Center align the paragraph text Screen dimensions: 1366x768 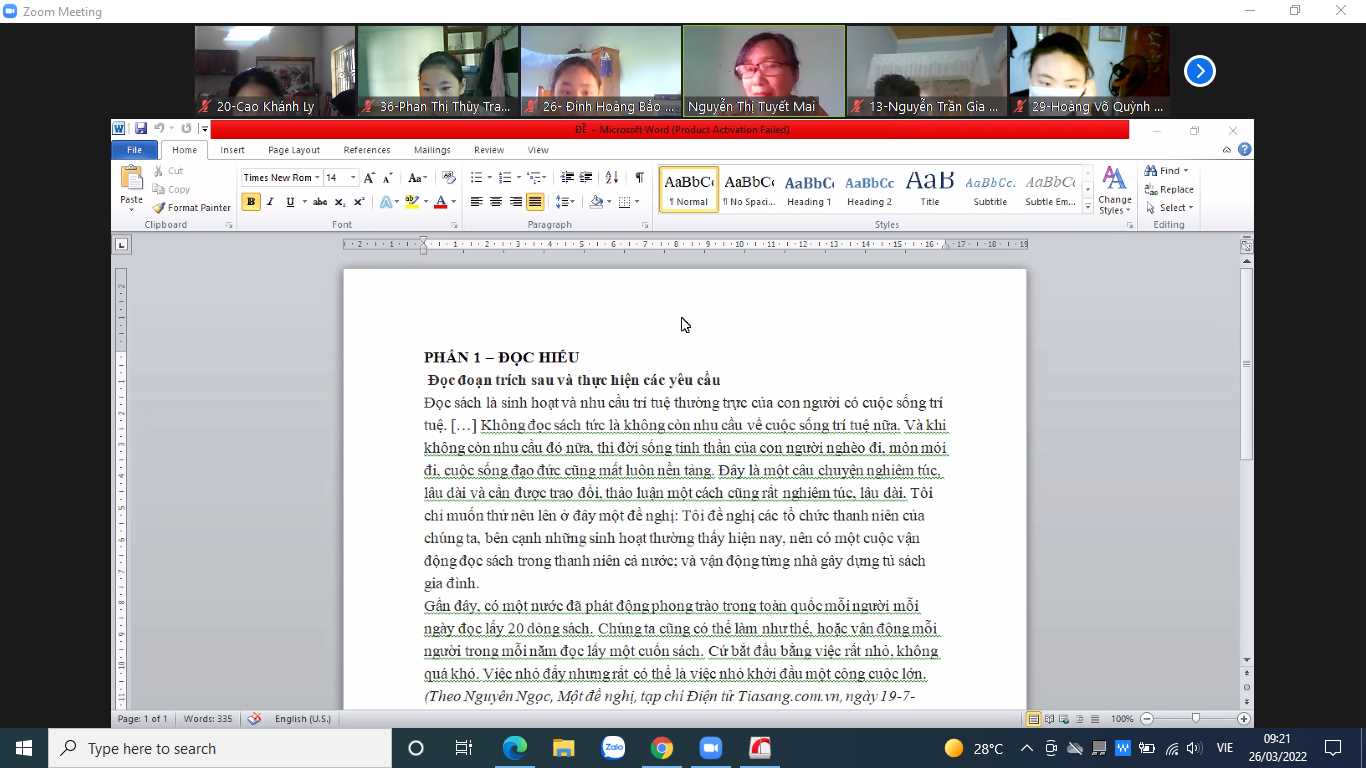(496, 202)
